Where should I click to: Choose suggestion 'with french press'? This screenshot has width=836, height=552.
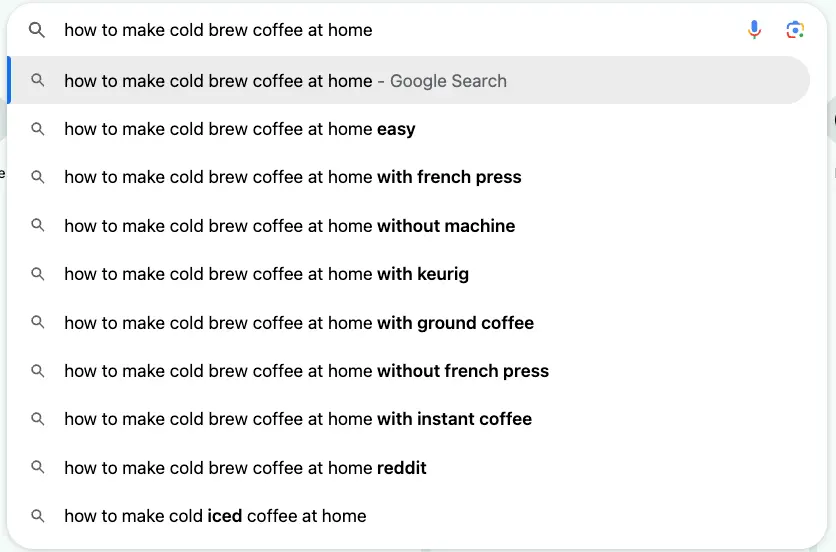pyautogui.click(x=409, y=177)
